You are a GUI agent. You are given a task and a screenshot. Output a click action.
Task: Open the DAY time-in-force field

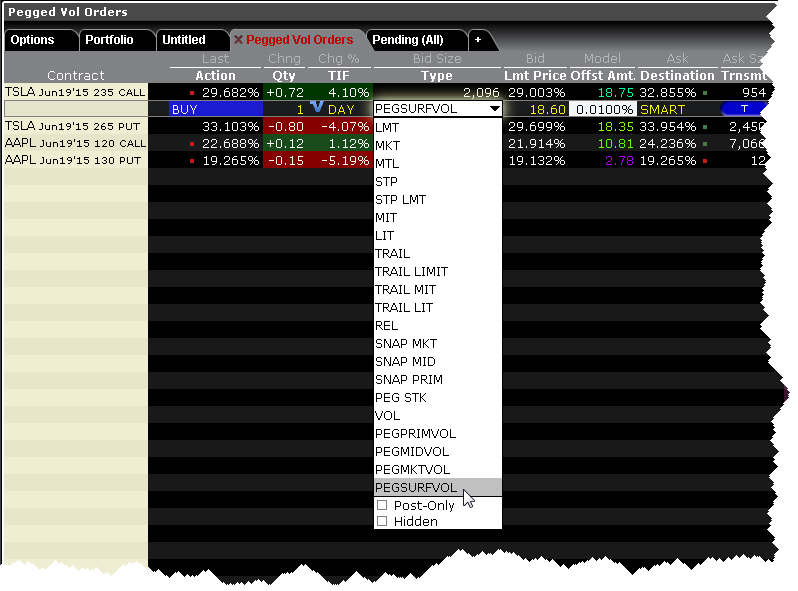click(x=345, y=109)
